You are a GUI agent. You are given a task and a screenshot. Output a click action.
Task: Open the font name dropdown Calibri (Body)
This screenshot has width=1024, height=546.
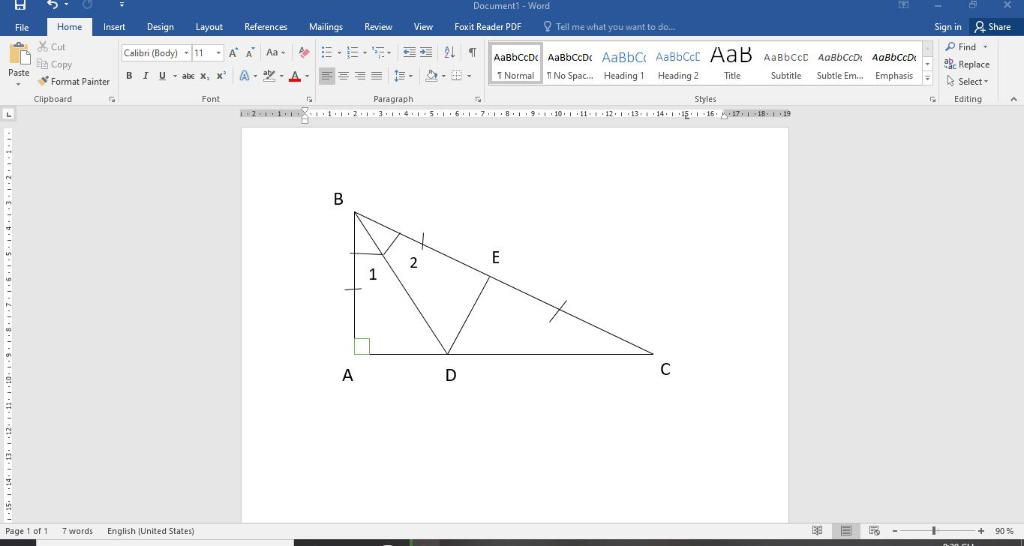(187, 53)
